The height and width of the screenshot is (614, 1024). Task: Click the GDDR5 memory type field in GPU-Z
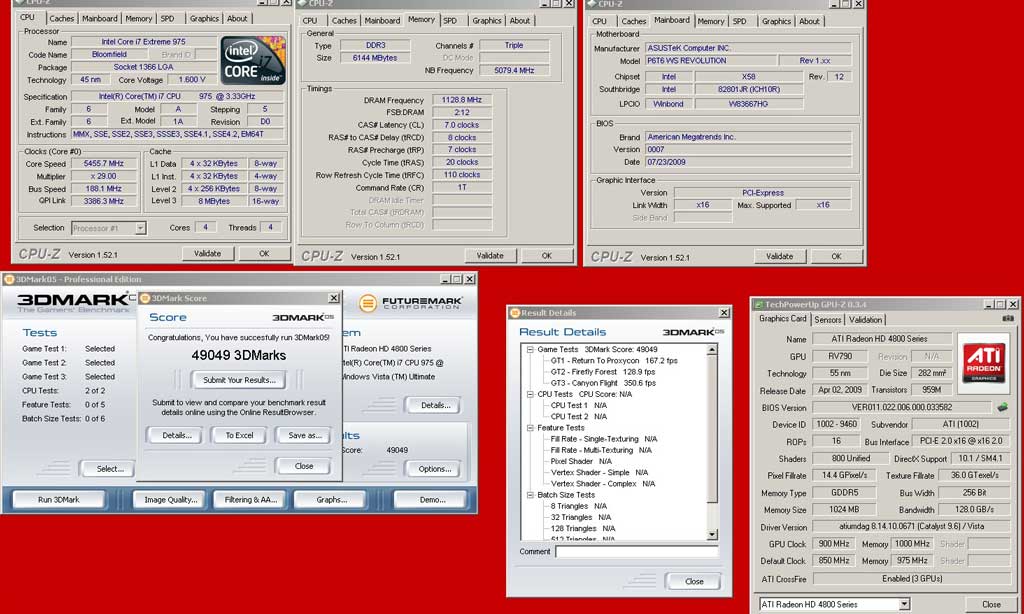844,493
